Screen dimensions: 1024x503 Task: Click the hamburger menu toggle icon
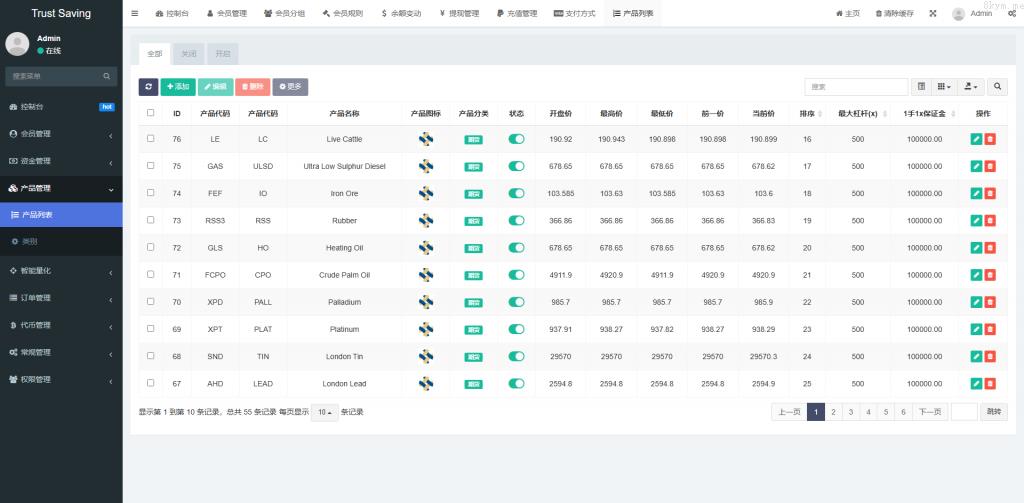(135, 14)
